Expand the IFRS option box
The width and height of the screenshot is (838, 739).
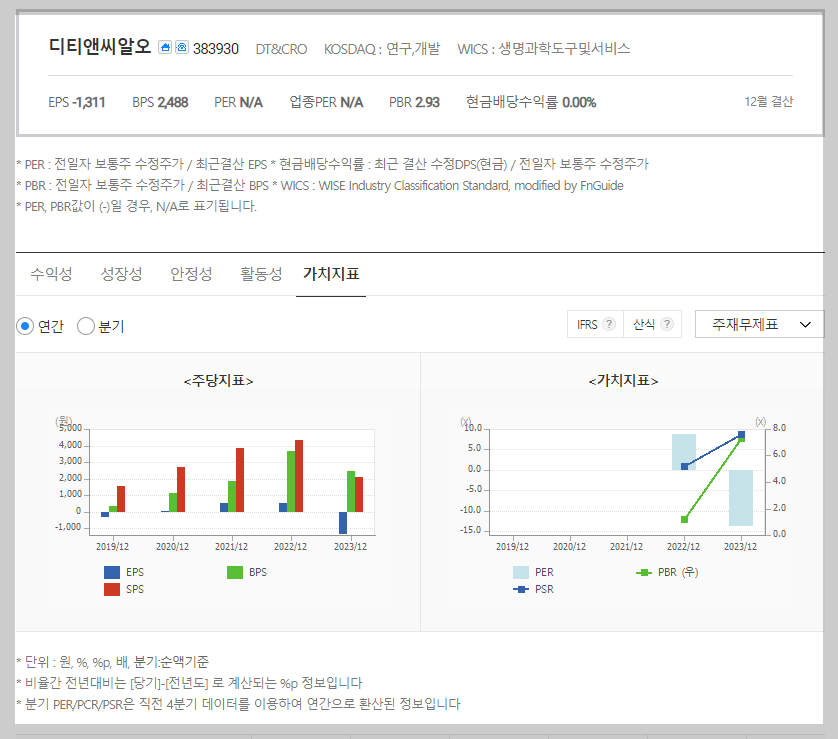[590, 323]
